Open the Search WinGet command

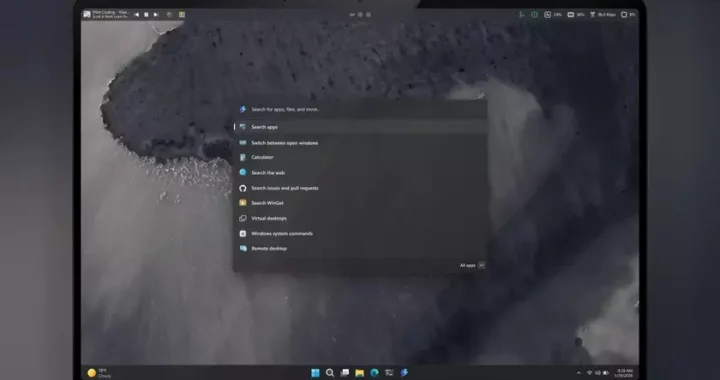[360, 203]
